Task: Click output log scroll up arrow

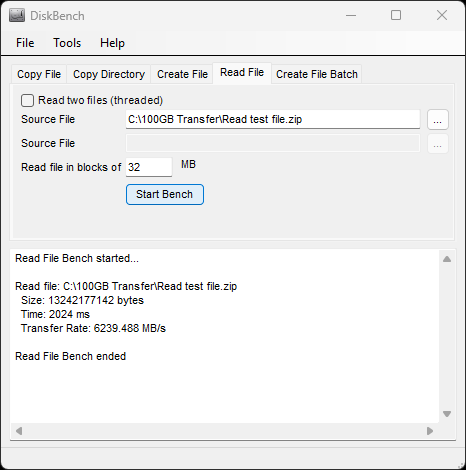Action: (x=447, y=259)
